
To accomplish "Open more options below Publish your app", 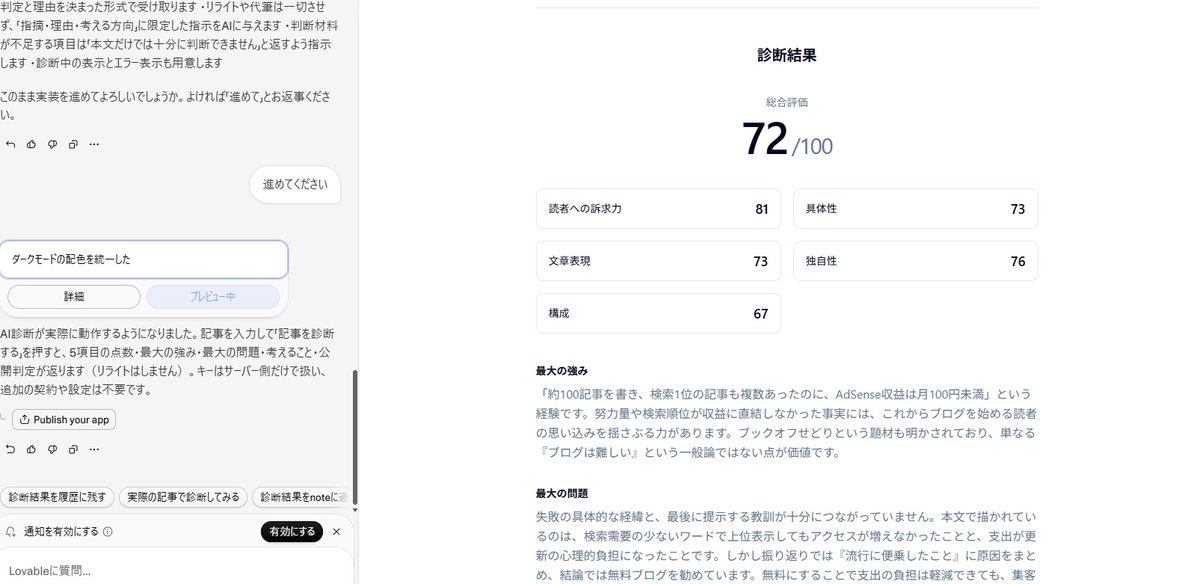I will coord(94,449).
